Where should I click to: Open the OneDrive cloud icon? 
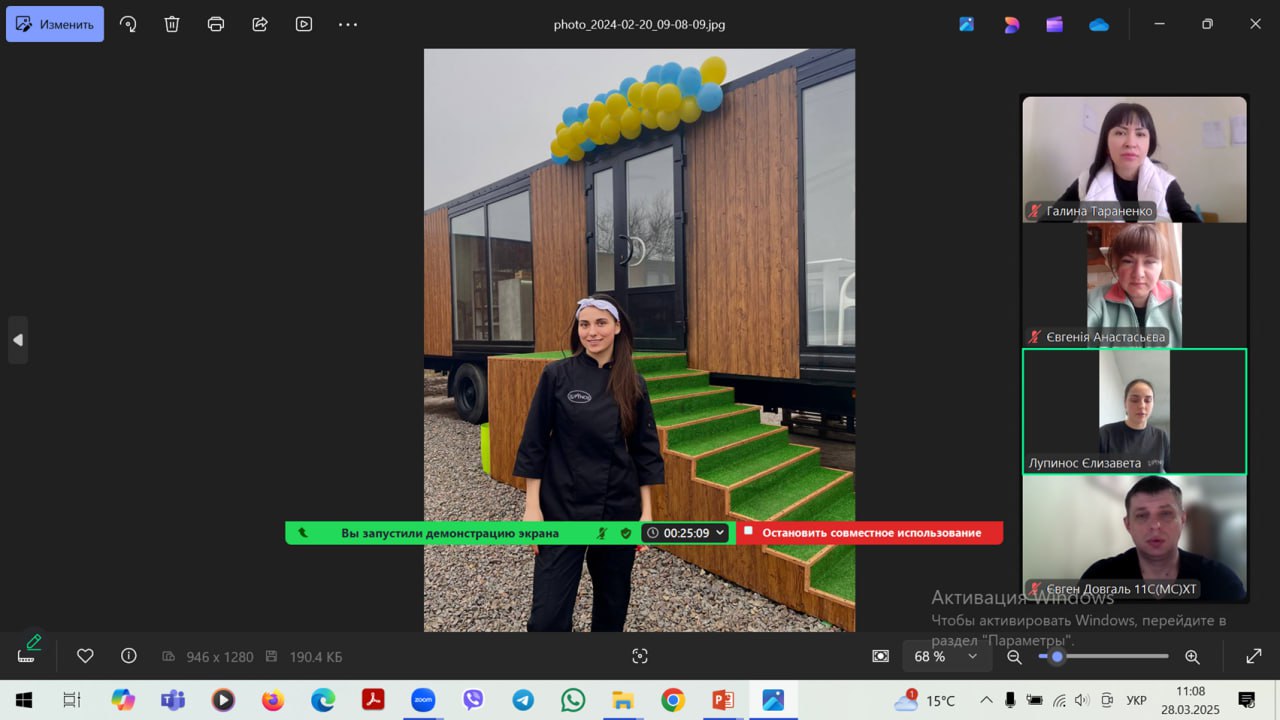1099,24
